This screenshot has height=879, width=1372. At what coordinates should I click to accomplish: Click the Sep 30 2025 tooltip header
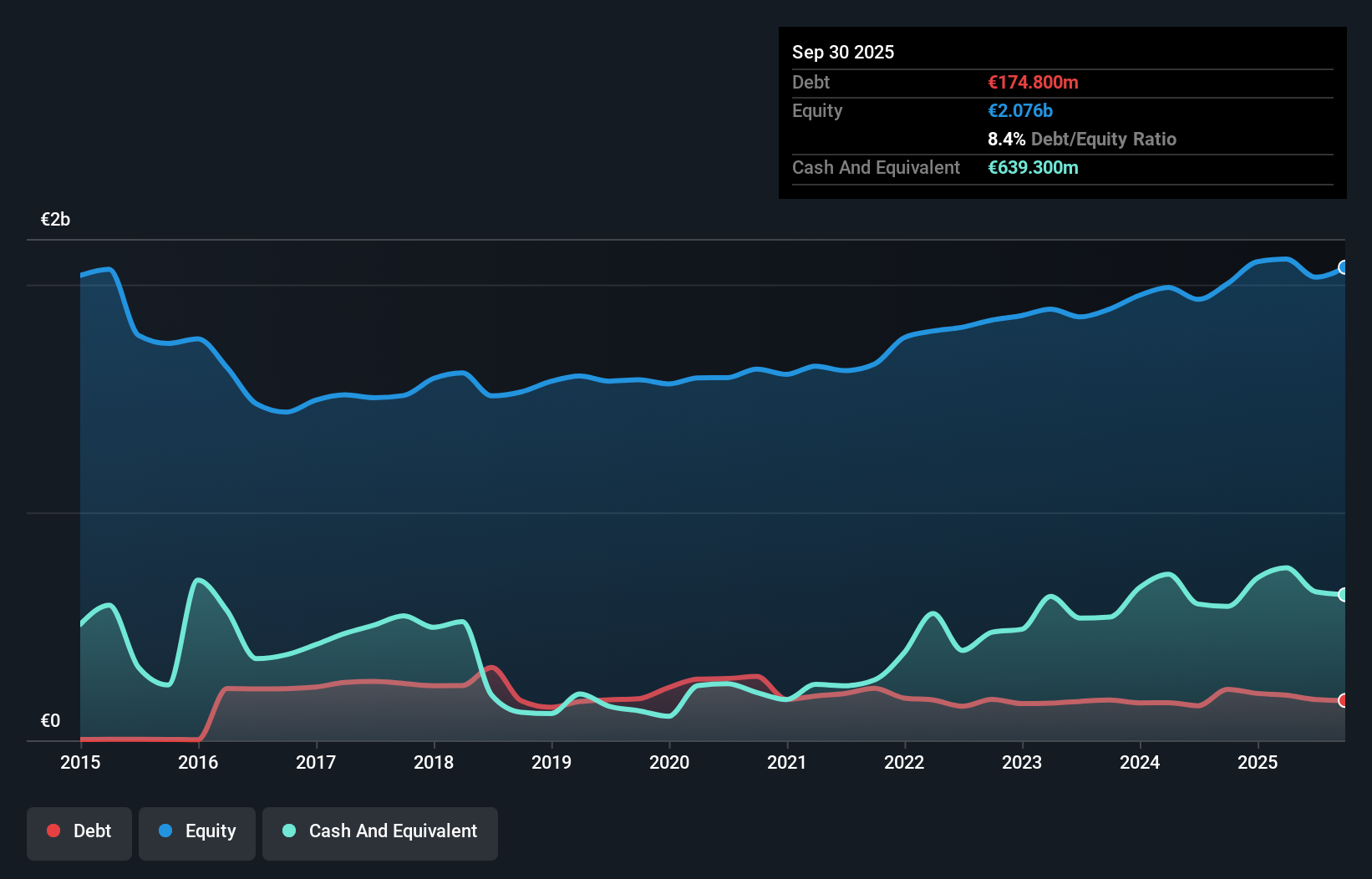click(x=843, y=52)
